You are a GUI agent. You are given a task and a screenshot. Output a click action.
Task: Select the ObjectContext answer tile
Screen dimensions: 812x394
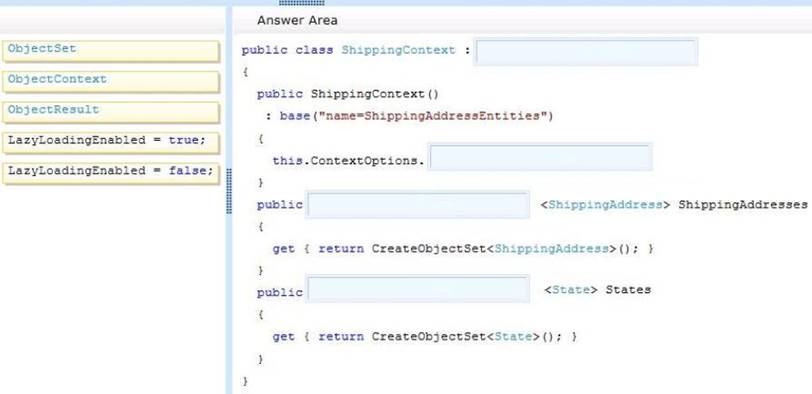point(111,82)
